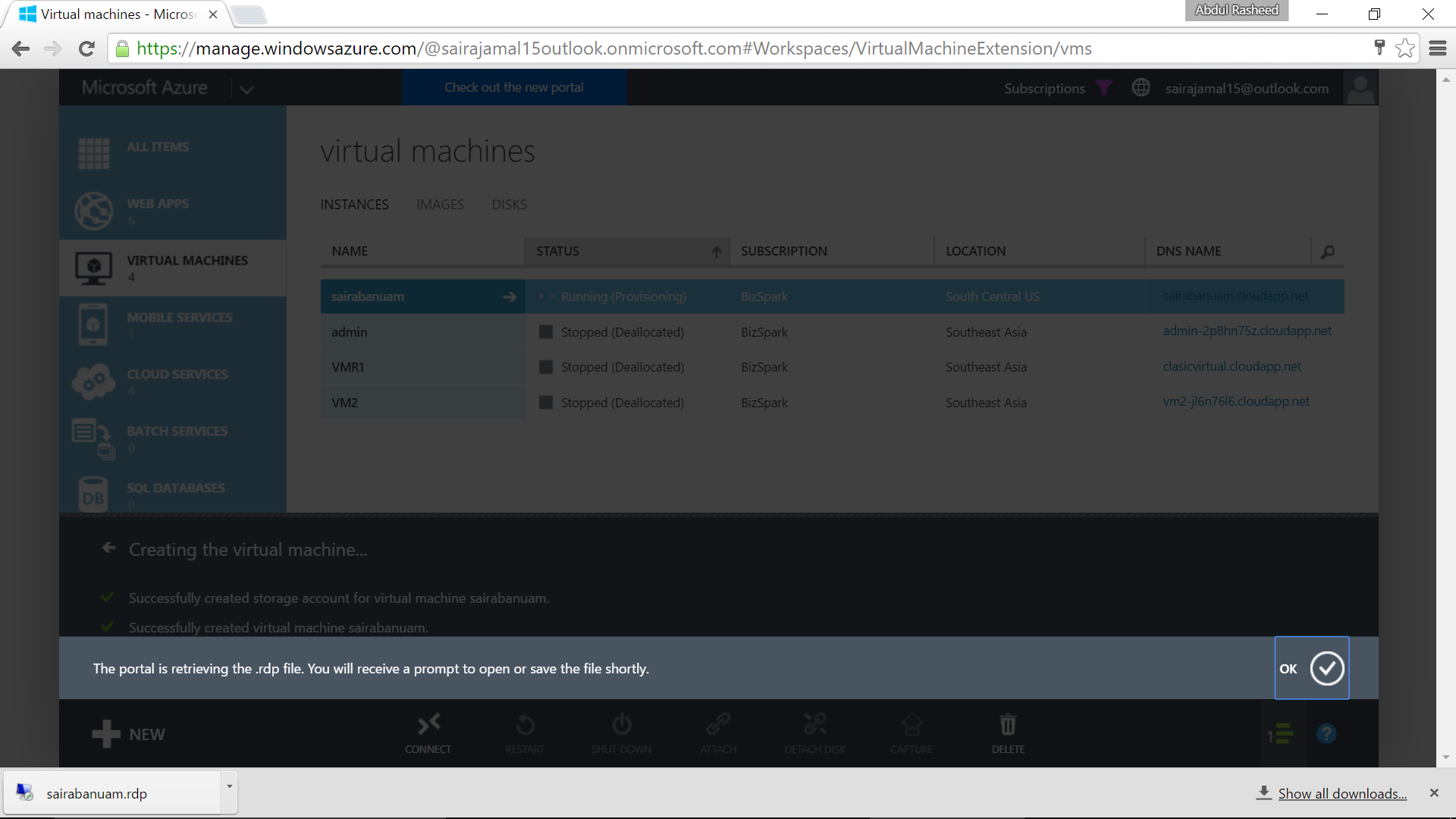Viewport: 1456px width, 819px height.
Task: Open the vm2-jl6n76l6.cloudapp.net link
Action: [1236, 401]
